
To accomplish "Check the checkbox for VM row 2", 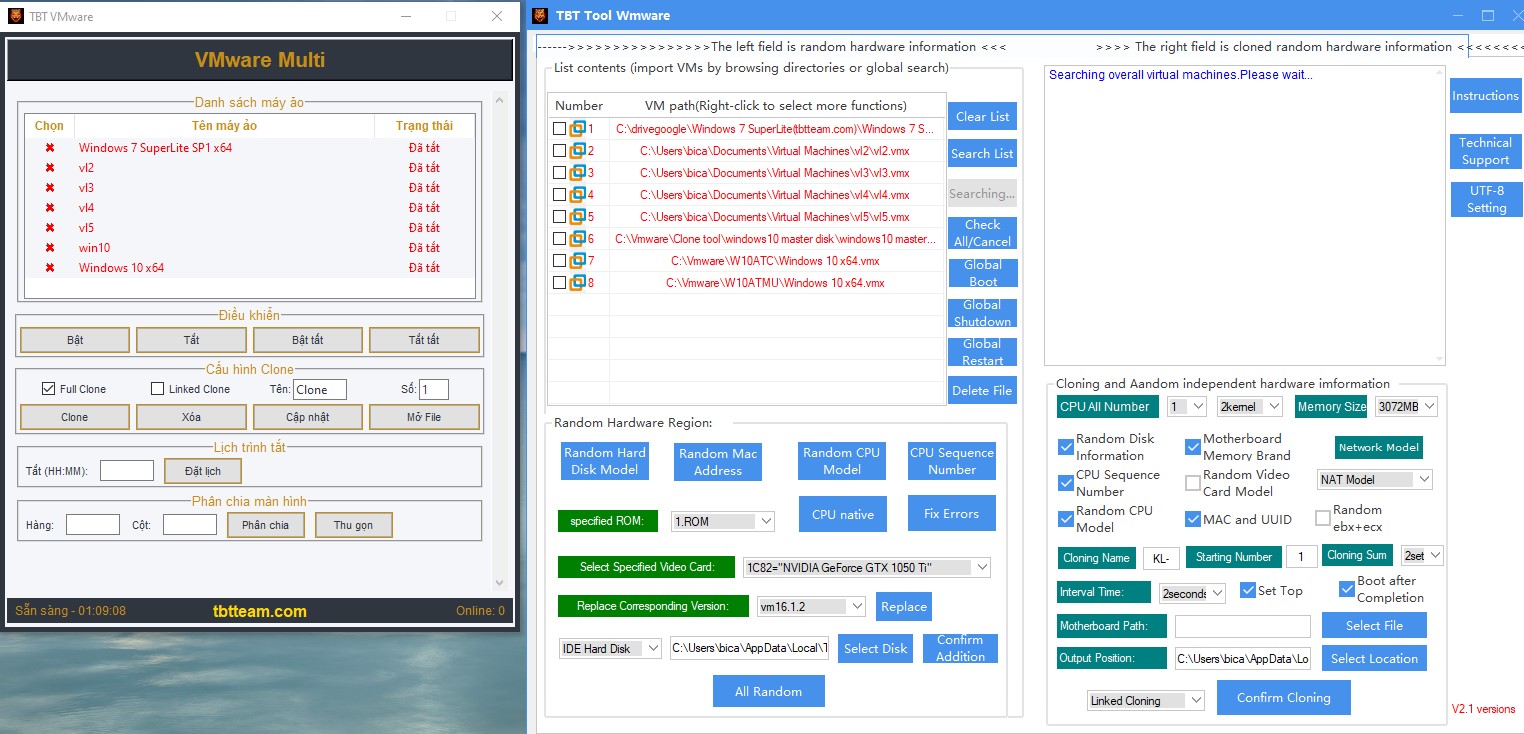I will [560, 151].
